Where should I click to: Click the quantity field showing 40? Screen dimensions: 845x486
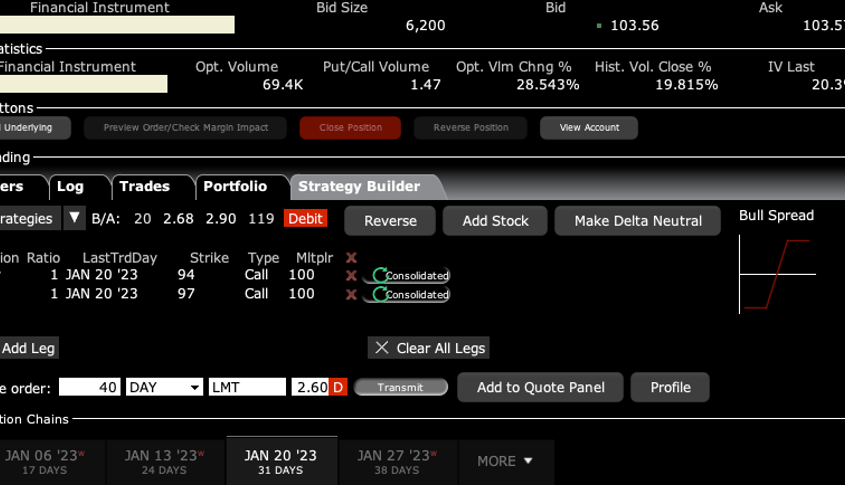(89, 387)
